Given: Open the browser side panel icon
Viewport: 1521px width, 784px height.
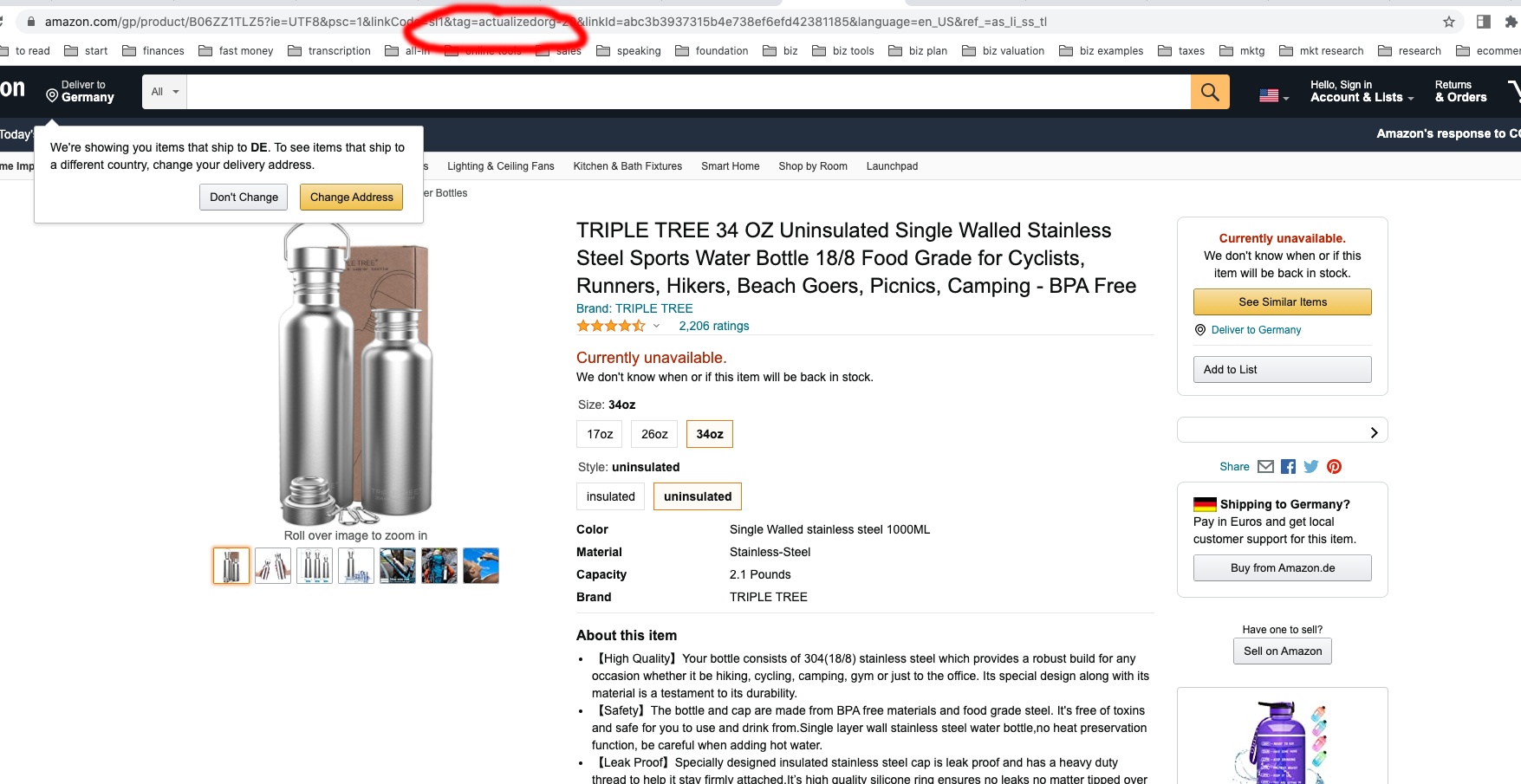Looking at the screenshot, I should tap(1484, 22).
